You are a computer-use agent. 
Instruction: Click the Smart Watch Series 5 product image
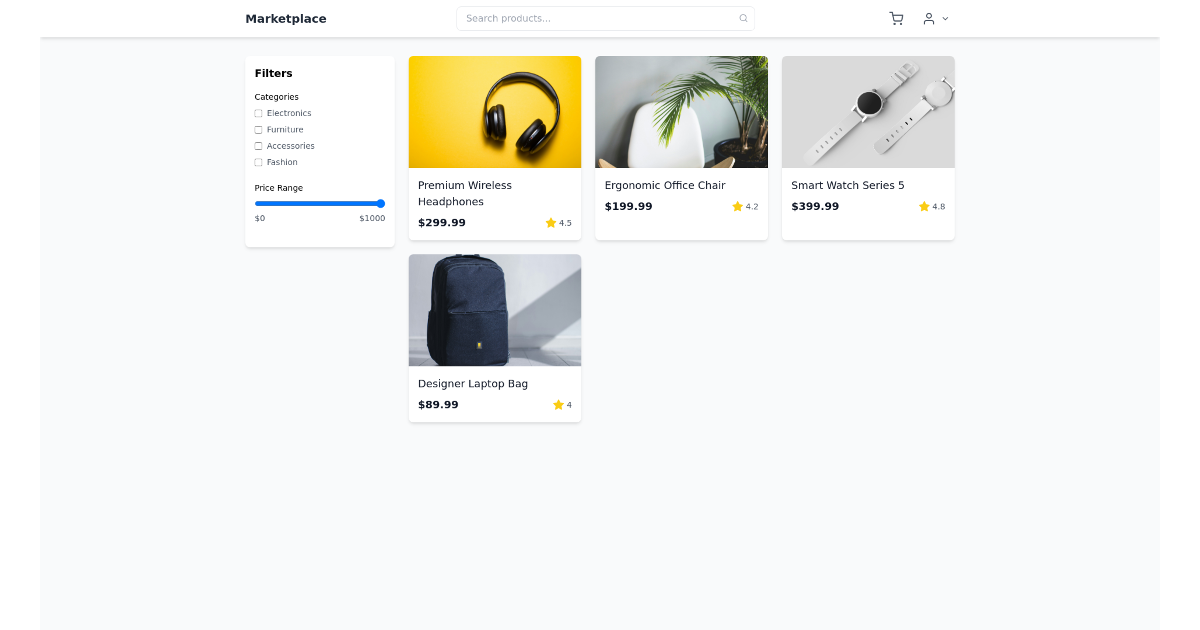(x=868, y=111)
